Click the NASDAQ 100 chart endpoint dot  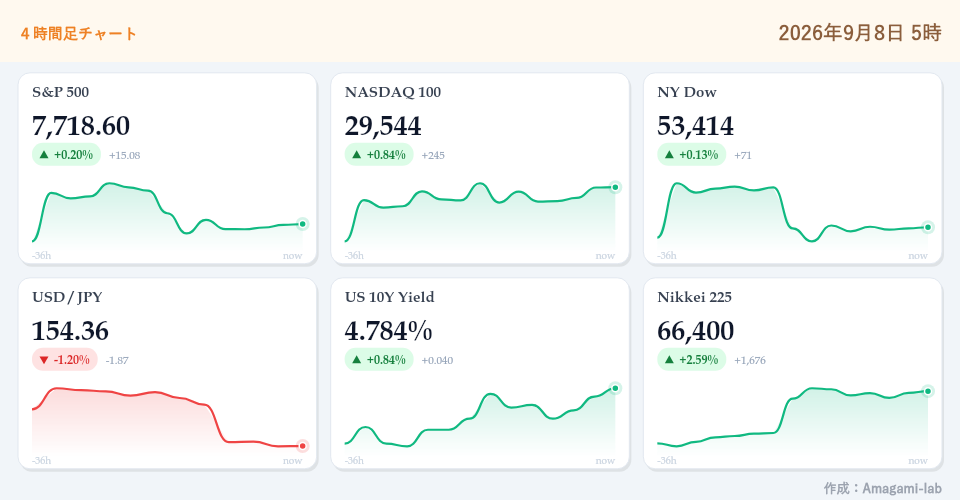(615, 187)
